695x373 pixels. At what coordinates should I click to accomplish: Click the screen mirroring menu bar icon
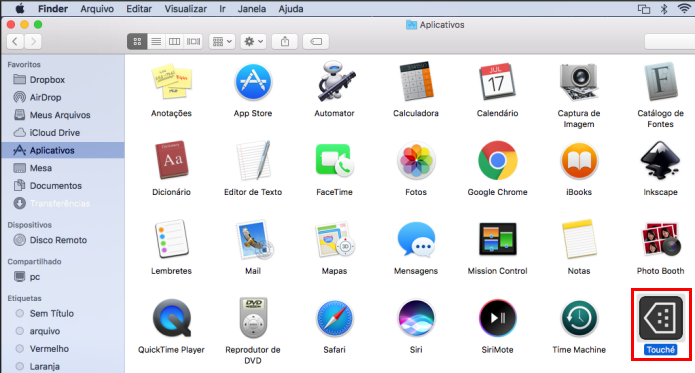tap(644, 8)
